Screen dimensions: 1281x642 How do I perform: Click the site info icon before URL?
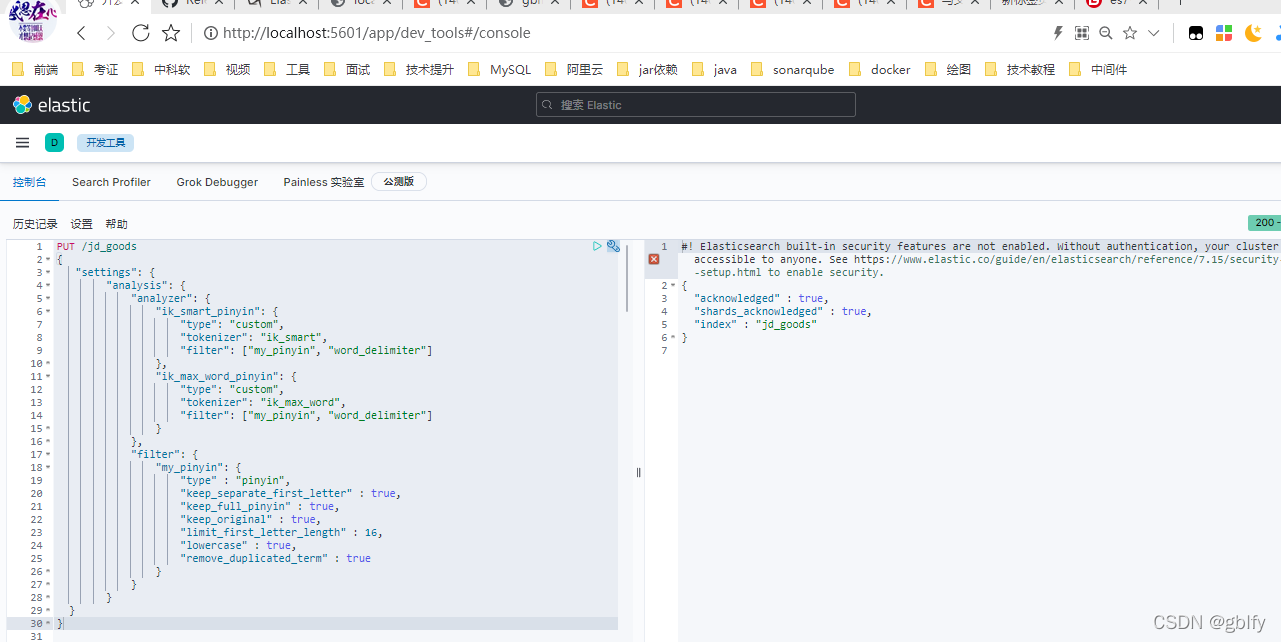point(210,33)
